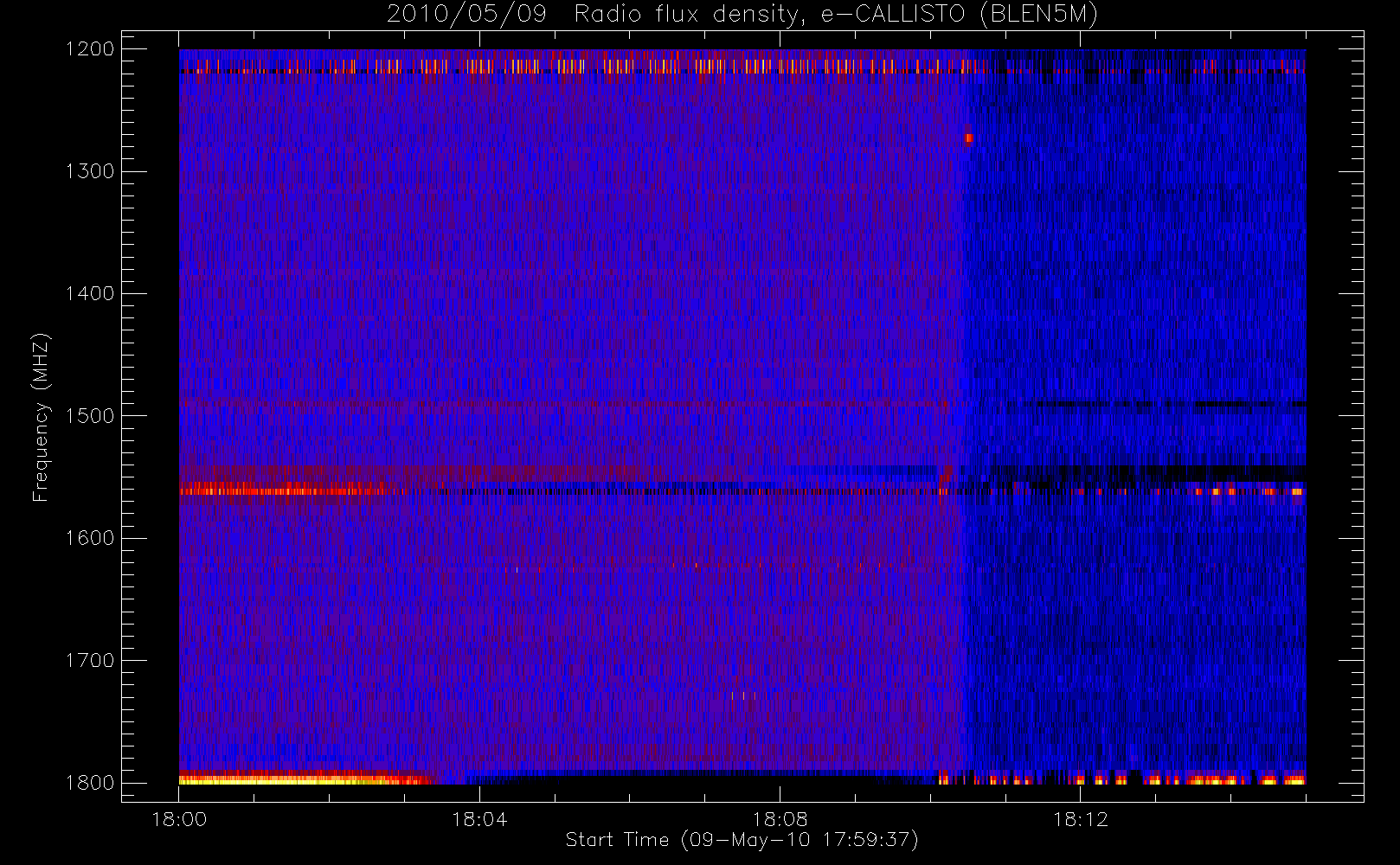Click the "Start Time (09-May-10 17:59:37)" axis title

pyautogui.click(x=742, y=840)
